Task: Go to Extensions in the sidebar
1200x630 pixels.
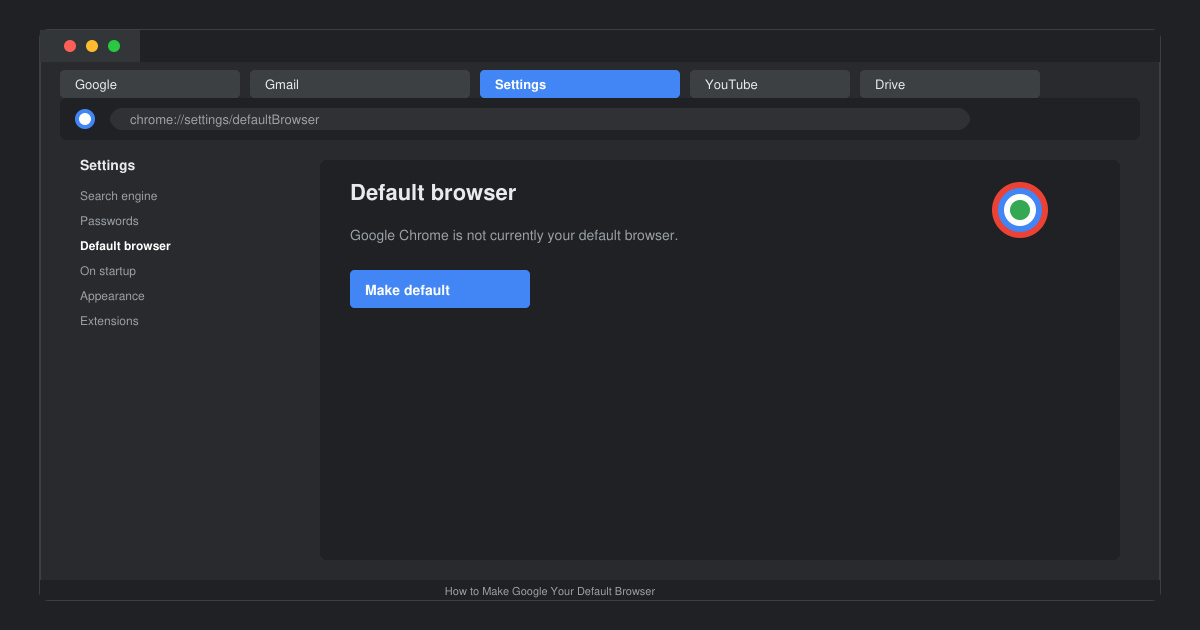Action: coord(109,321)
